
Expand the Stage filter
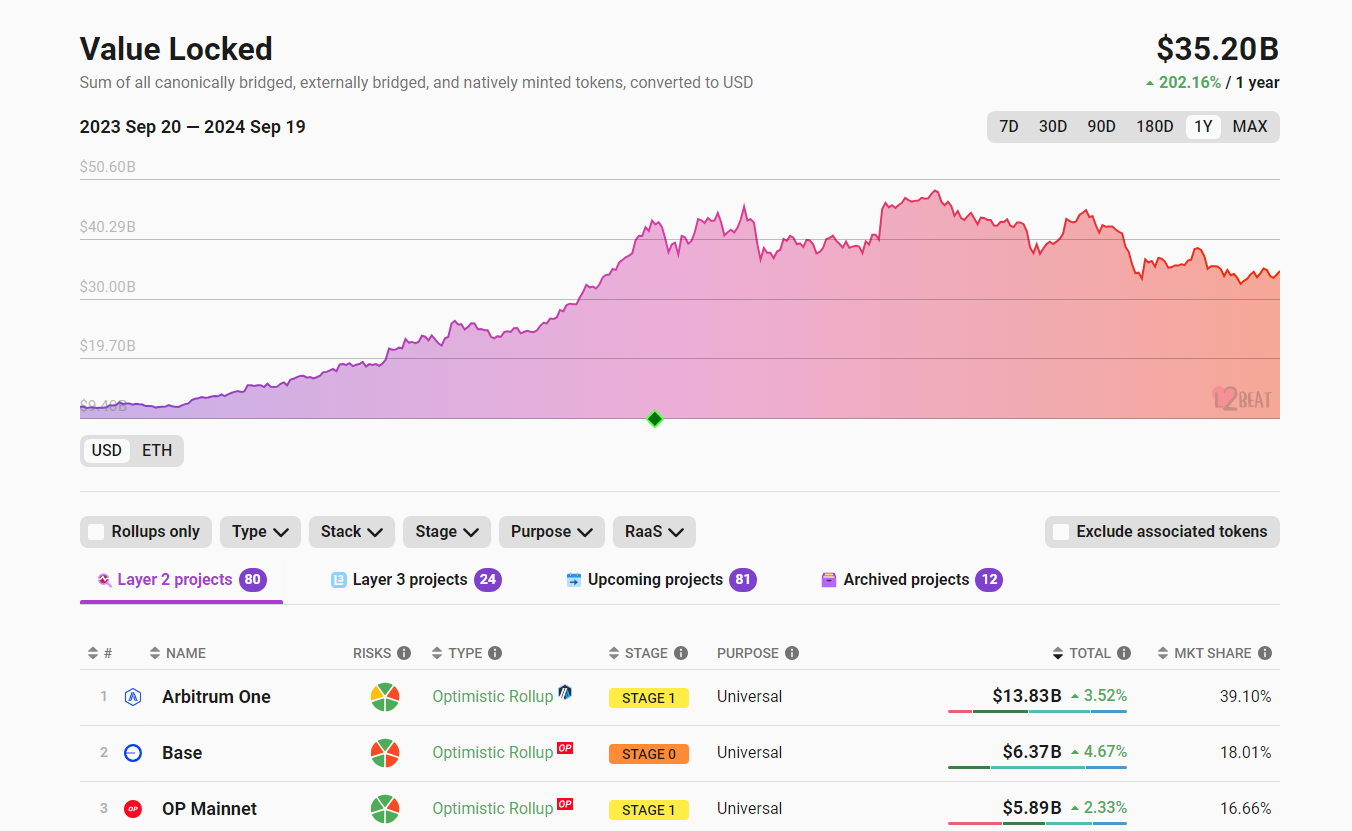tap(446, 532)
